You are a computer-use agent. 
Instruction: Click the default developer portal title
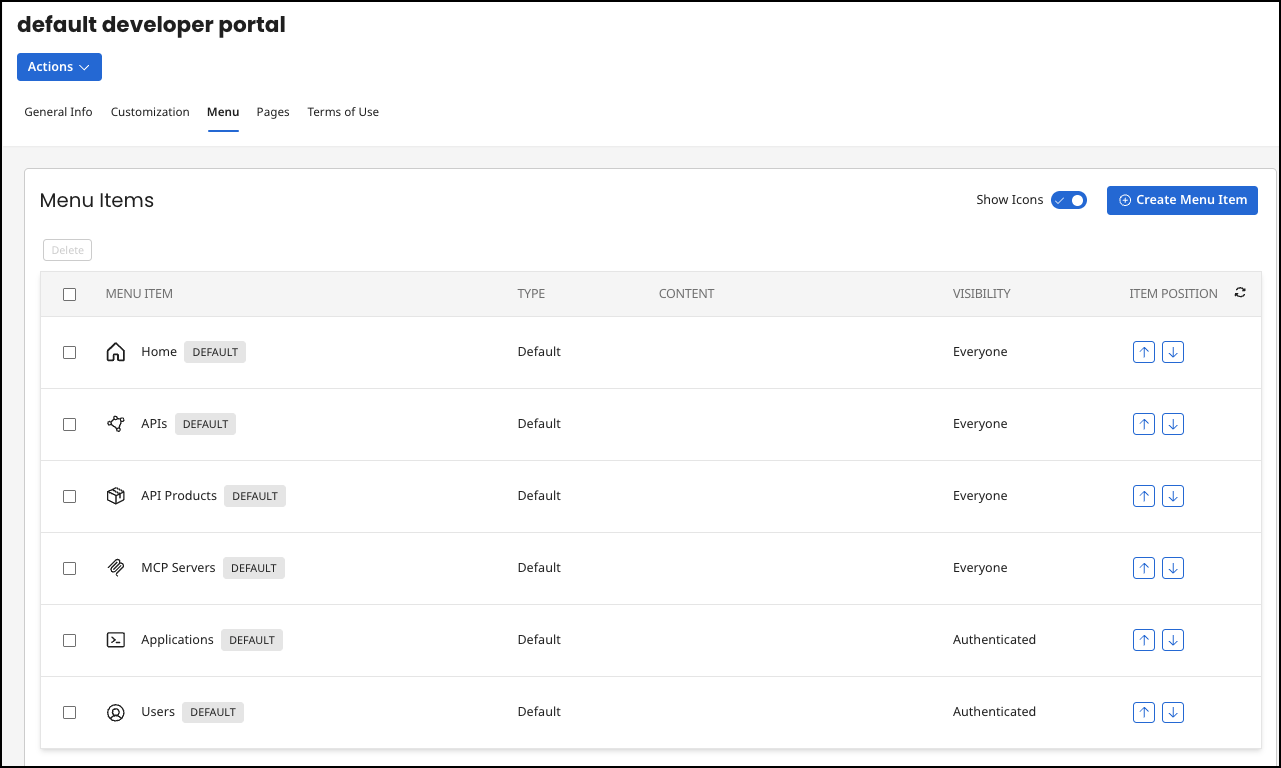click(151, 25)
